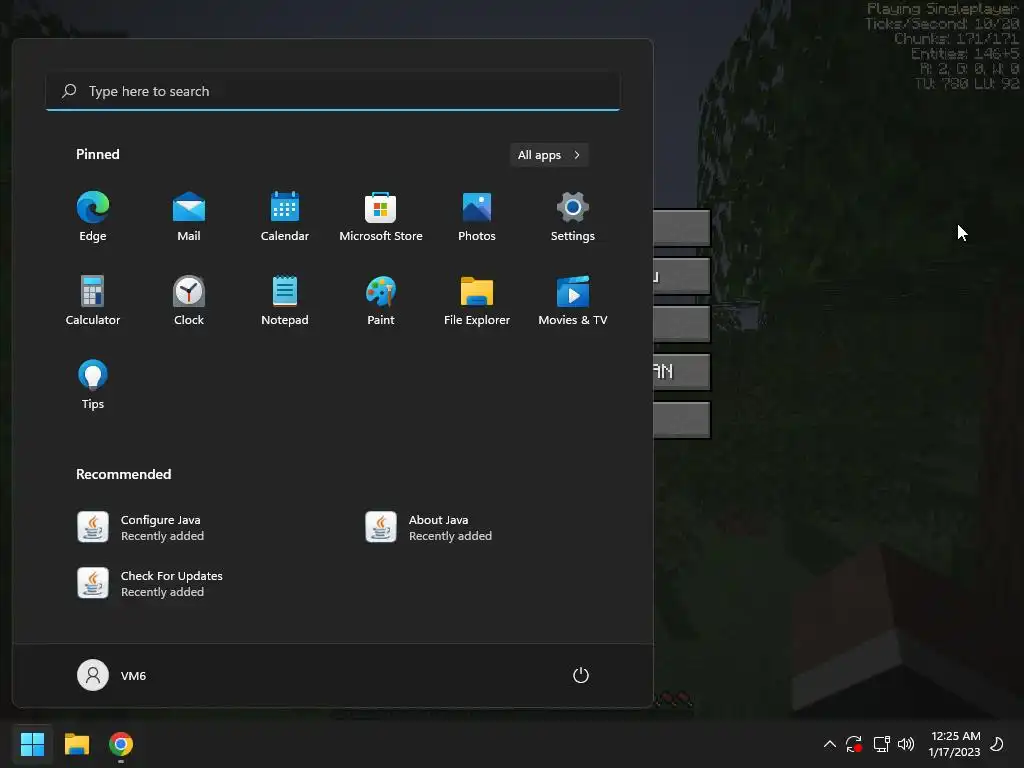The height and width of the screenshot is (768, 1024).
Task: Switch to Google Chrome on the taskbar
Action: 121,744
